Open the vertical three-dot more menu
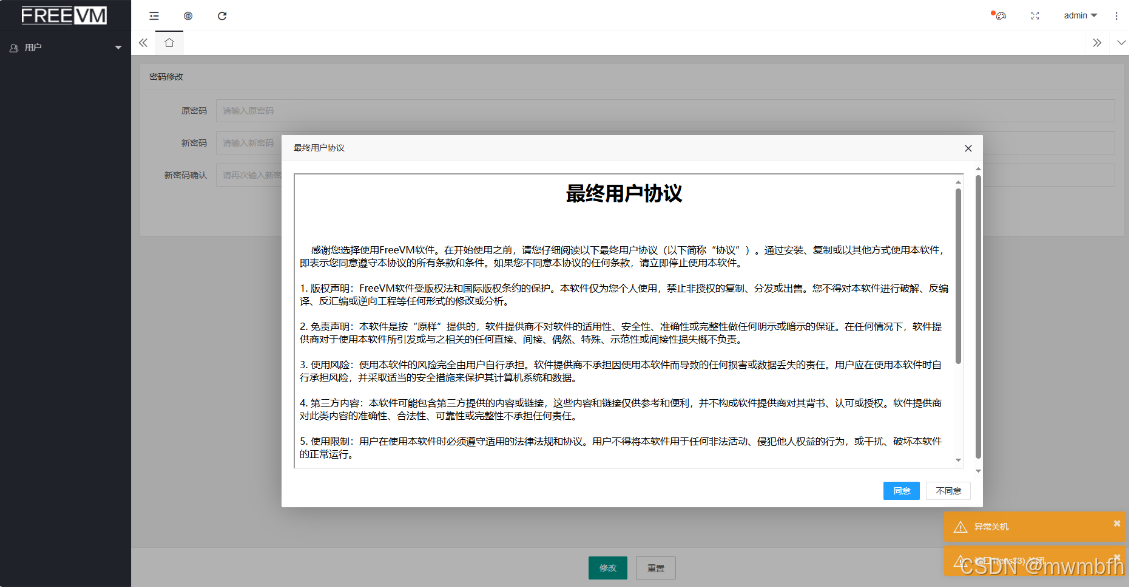Image resolution: width=1129 pixels, height=587 pixels. coord(1117,16)
